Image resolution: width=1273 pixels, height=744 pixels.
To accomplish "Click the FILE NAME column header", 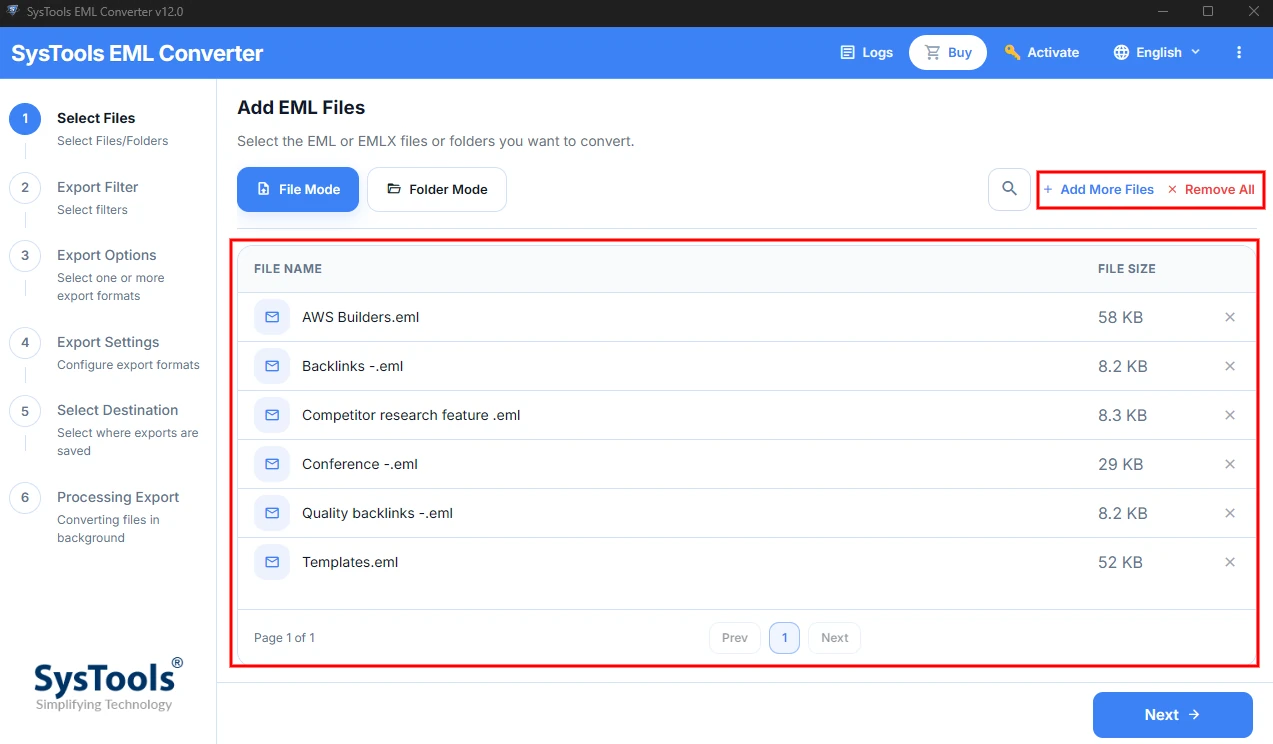I will [x=288, y=269].
